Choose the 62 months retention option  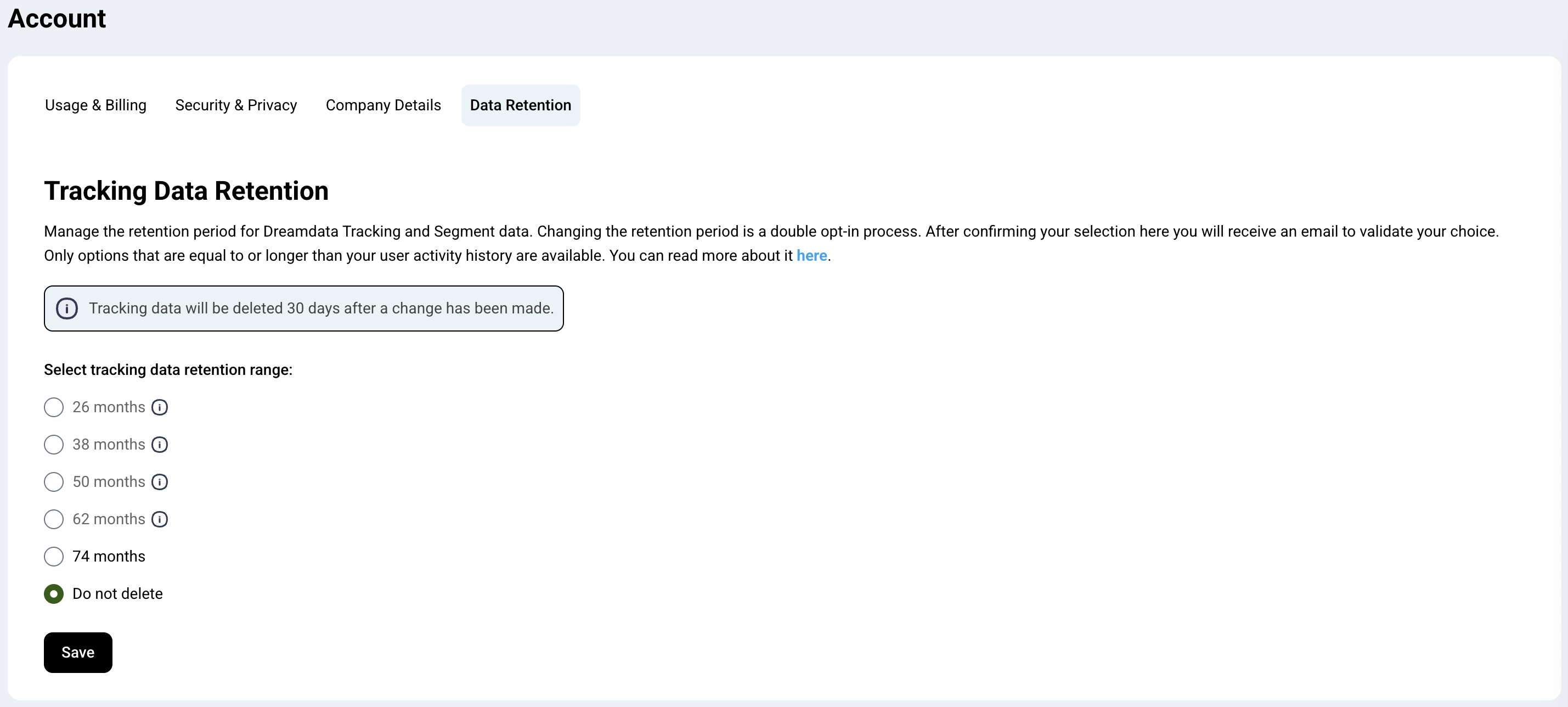click(54, 519)
